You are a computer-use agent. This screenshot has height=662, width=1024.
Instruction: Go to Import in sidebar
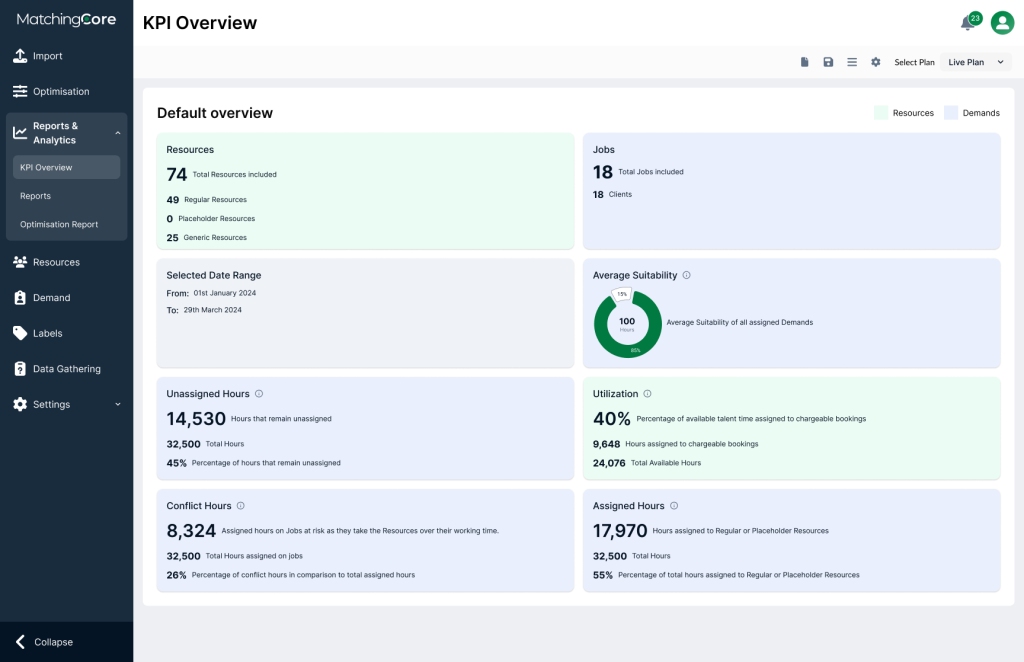click(67, 56)
